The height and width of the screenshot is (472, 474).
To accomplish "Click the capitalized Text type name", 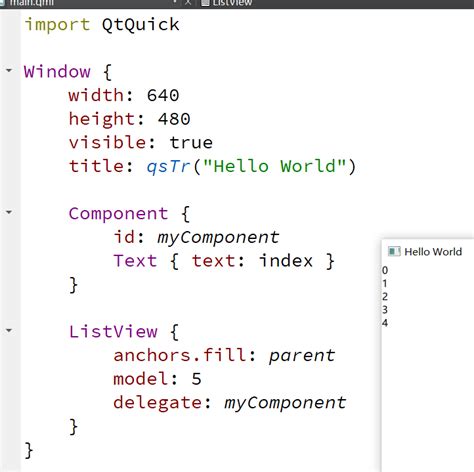I will (135, 261).
